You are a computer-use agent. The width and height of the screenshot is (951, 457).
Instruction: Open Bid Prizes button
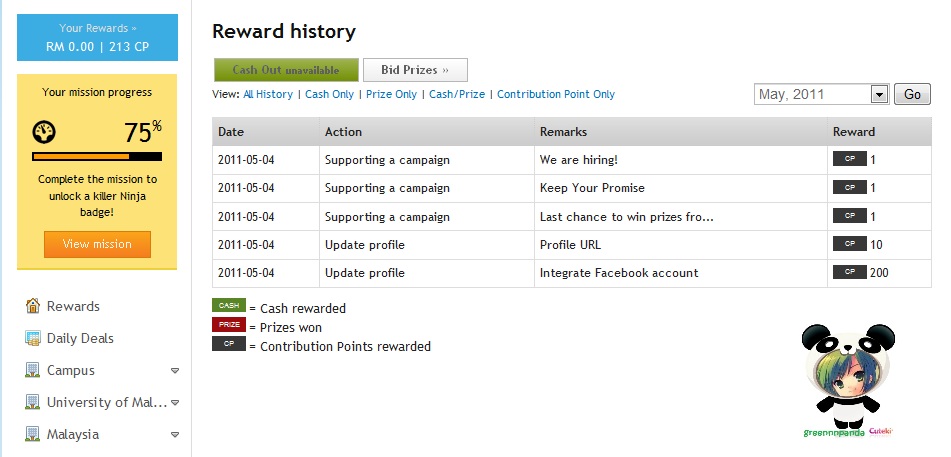(415, 70)
